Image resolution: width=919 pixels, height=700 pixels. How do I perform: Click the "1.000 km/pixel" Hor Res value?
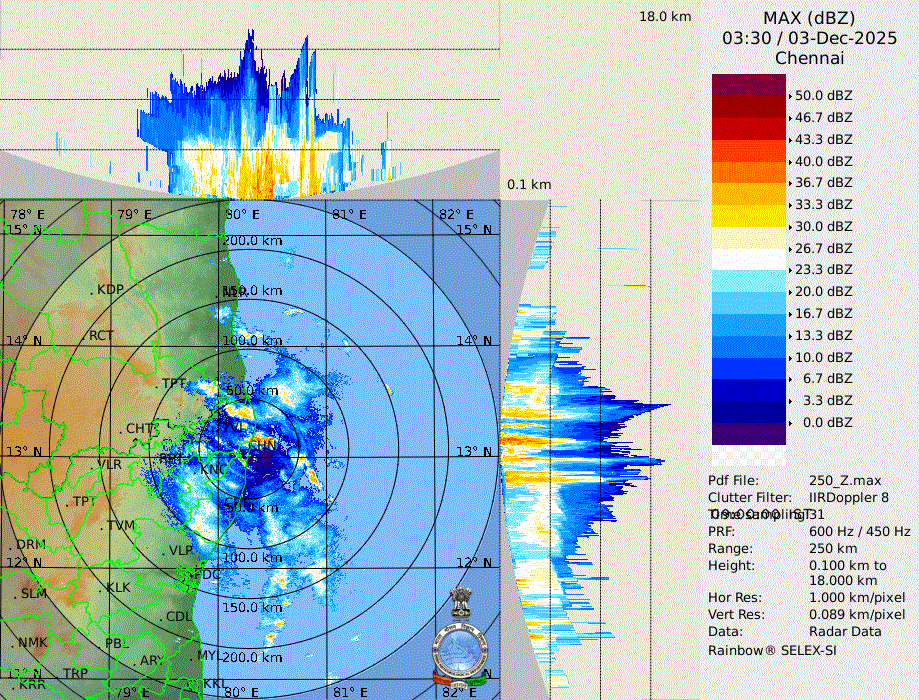857,598
